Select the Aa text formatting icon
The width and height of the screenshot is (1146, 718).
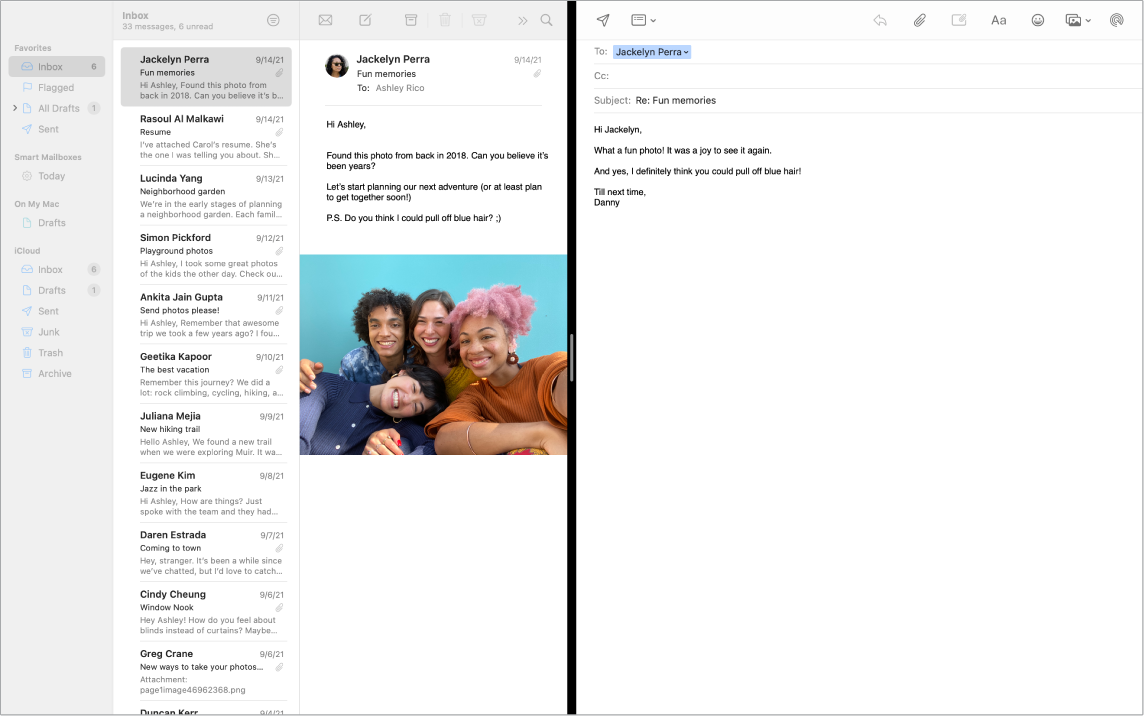(998, 19)
